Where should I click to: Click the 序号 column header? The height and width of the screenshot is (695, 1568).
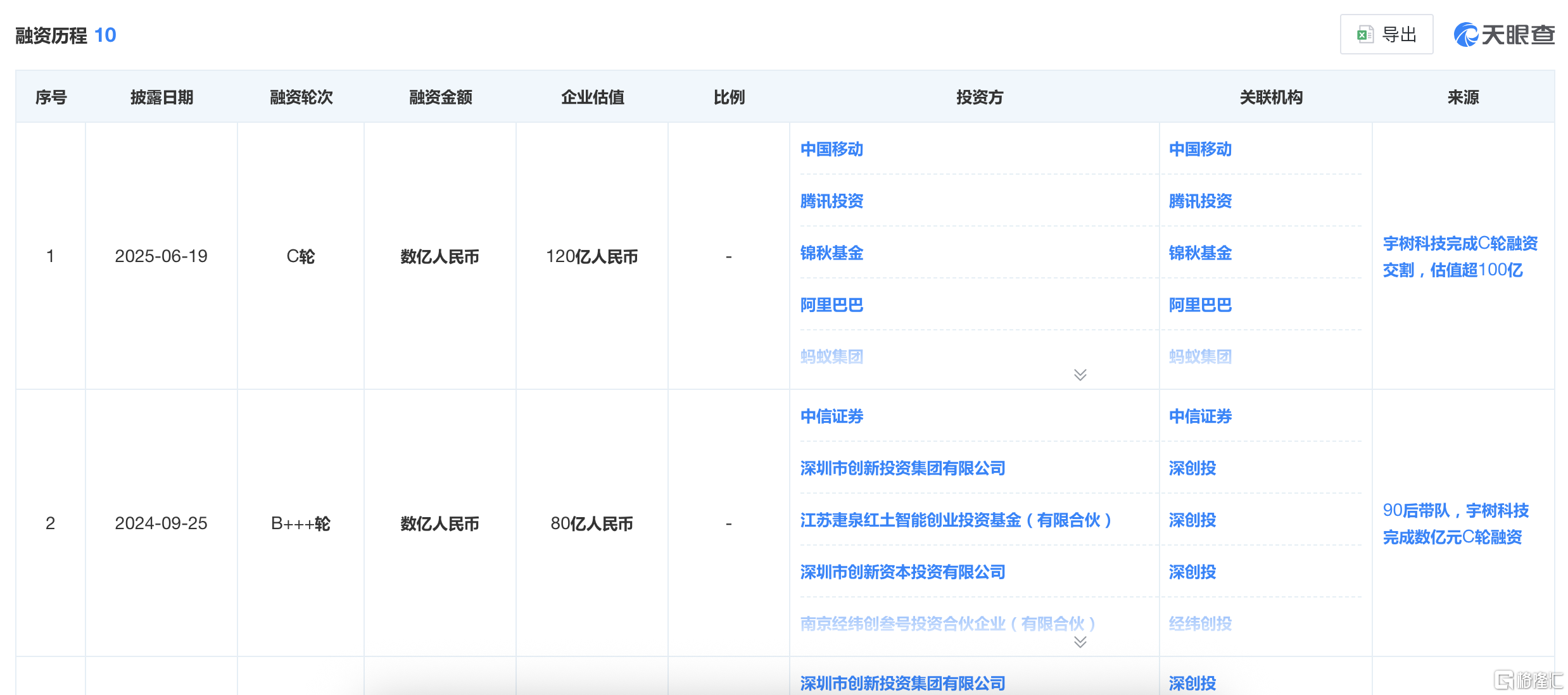tap(51, 97)
